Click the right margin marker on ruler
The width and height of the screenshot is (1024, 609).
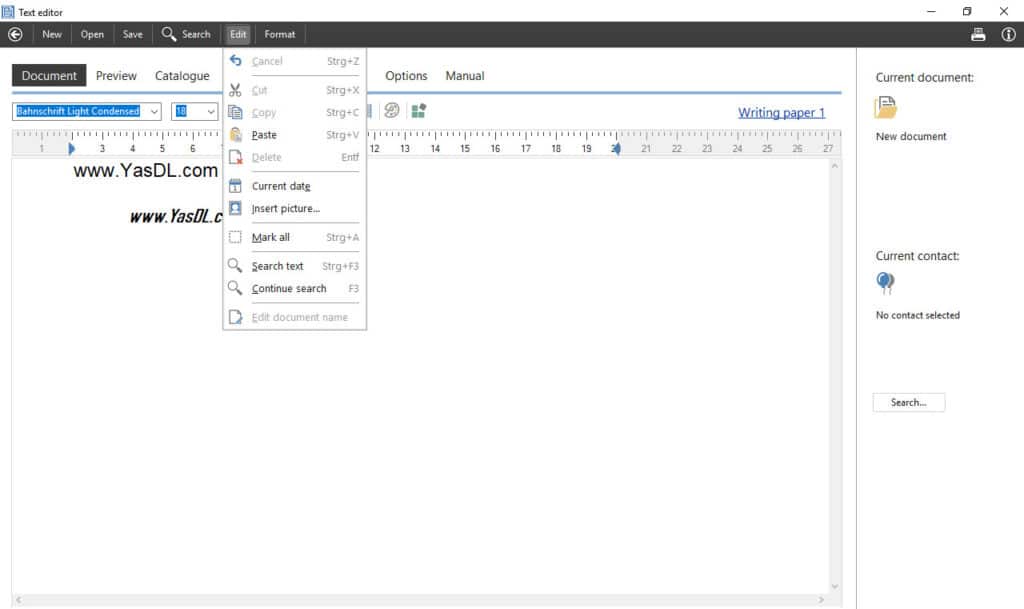pos(616,149)
